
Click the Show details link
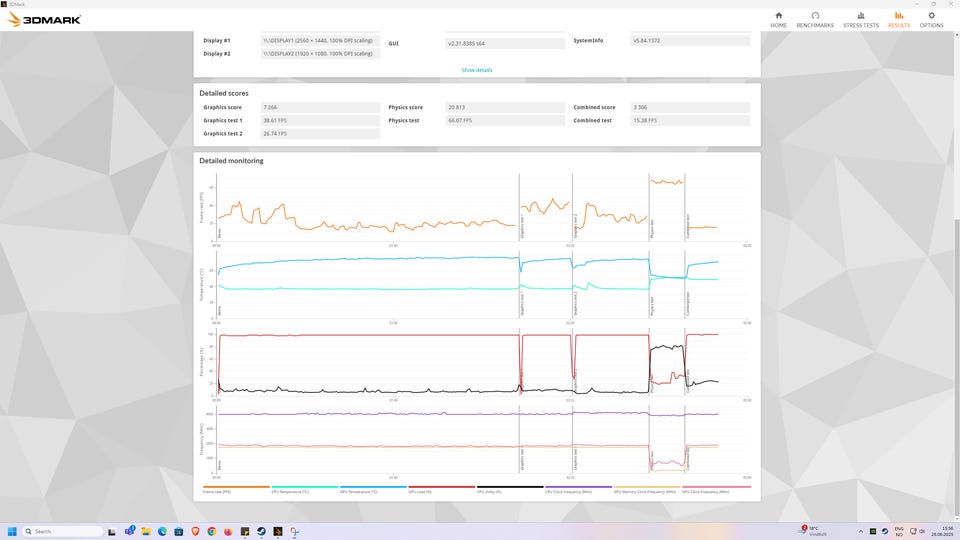(x=476, y=70)
